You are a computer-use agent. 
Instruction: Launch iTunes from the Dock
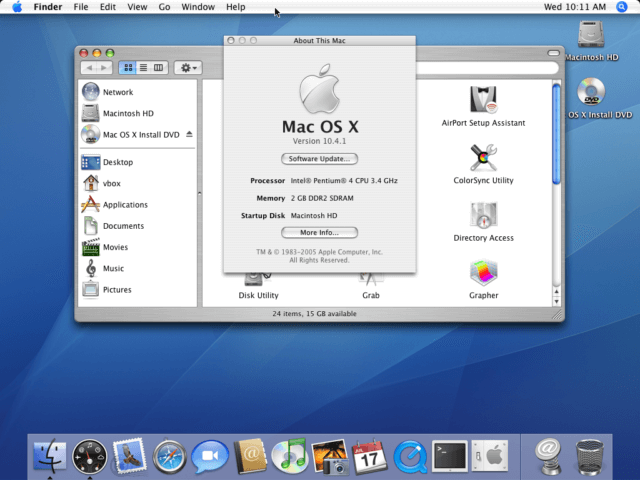[290, 456]
